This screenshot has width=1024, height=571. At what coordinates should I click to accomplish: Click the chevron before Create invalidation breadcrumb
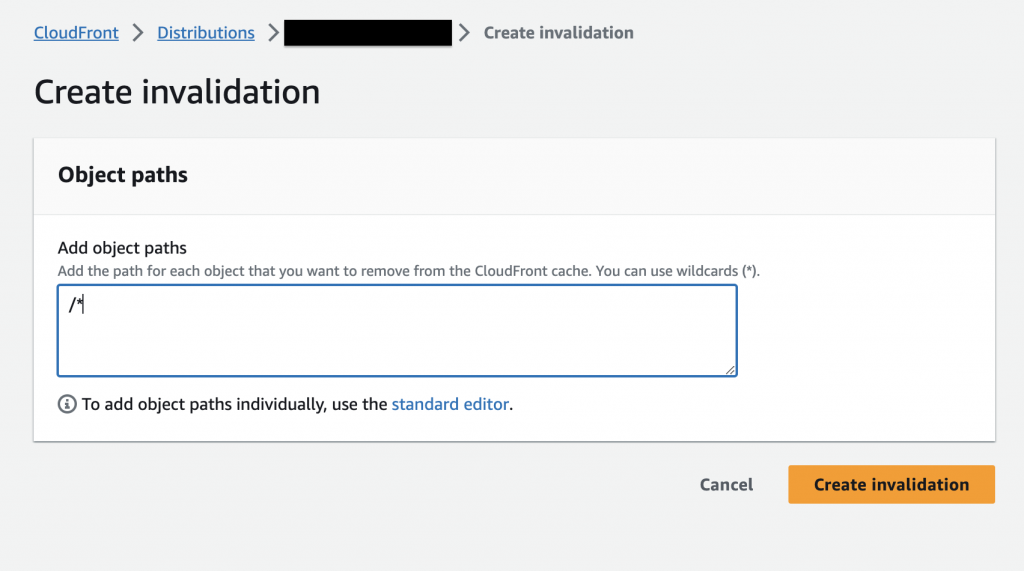pos(464,33)
